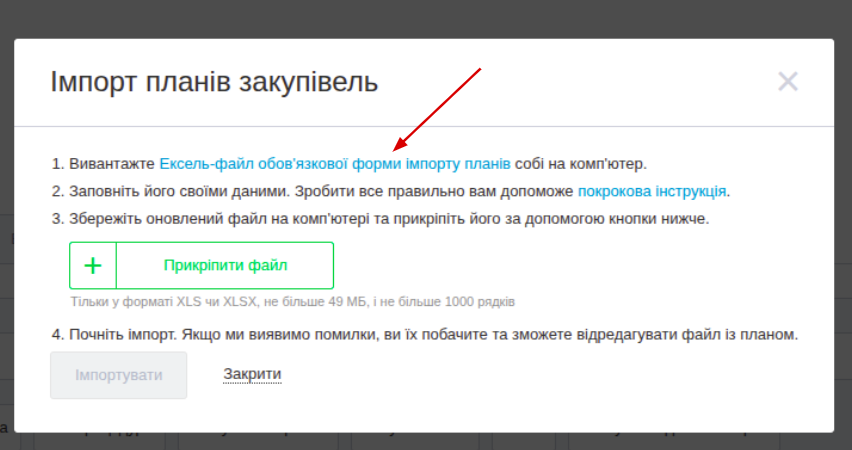This screenshot has height=450, width=852.
Task: Dismiss the dialog via the "Закрити" link
Action: click(252, 374)
